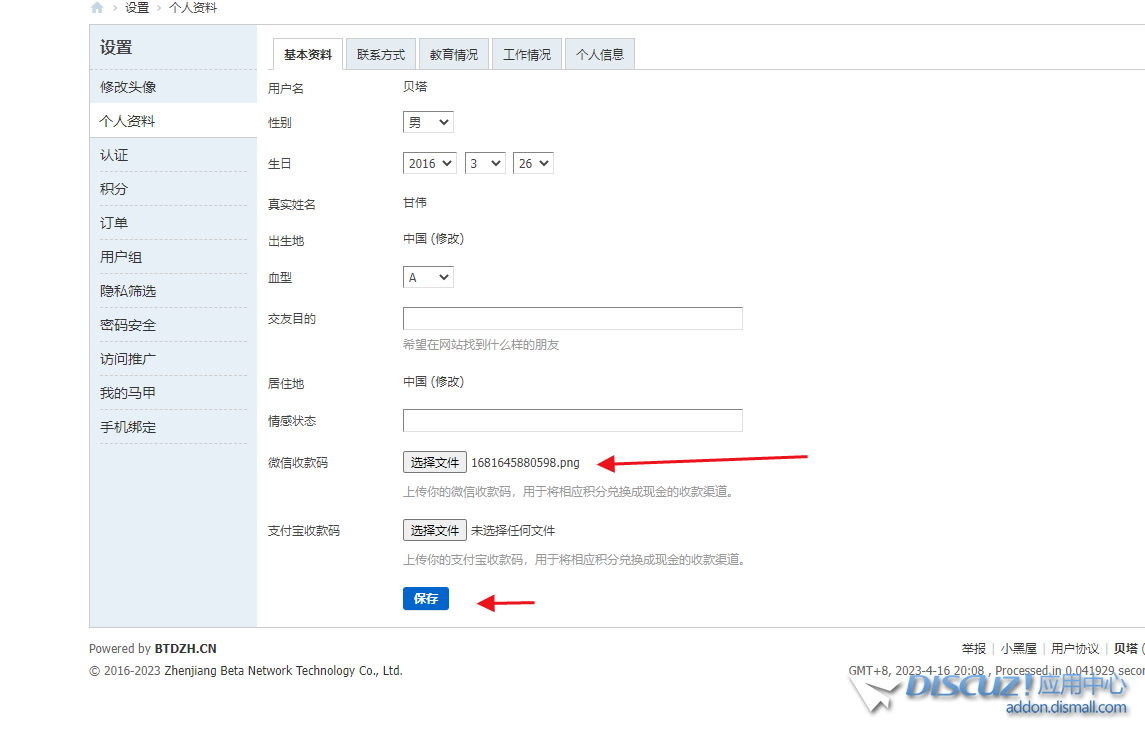The image size is (1145, 733).
Task: Click the 保存 save button
Action: 425,598
